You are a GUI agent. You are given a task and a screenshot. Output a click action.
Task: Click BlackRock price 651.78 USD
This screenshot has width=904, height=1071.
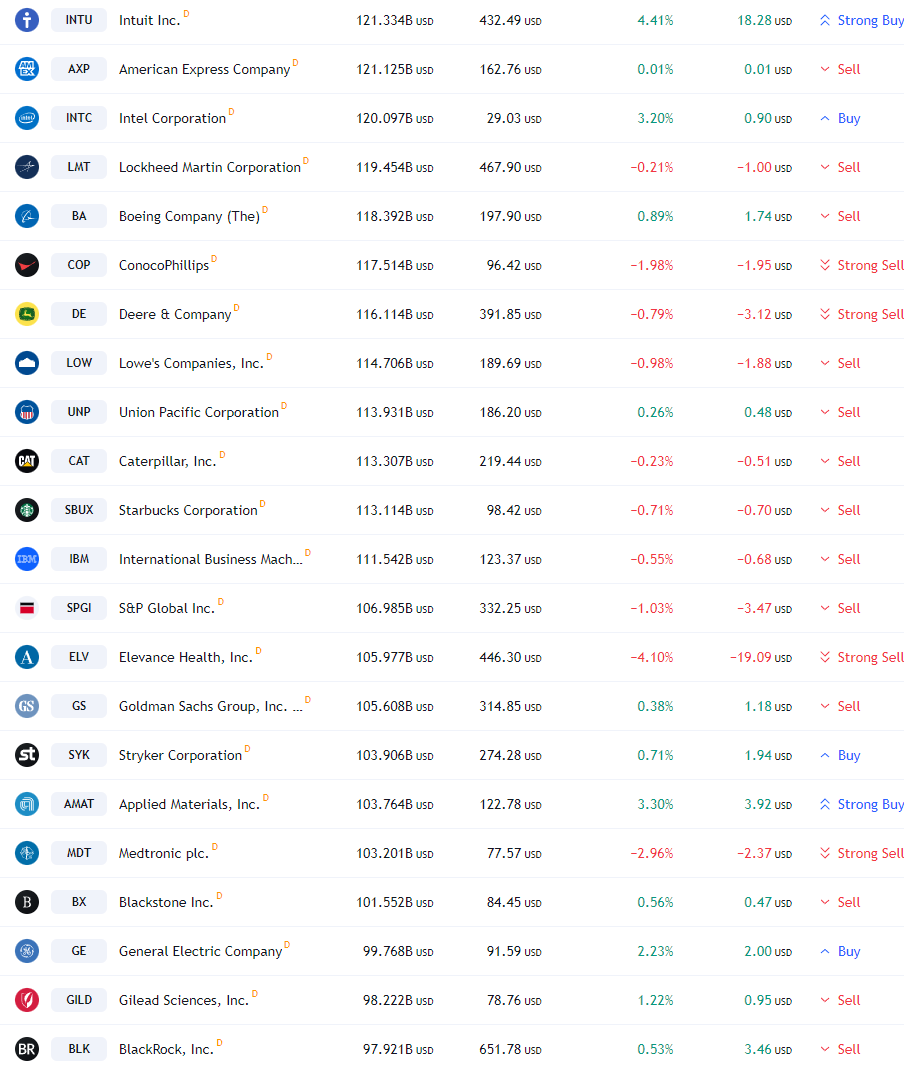(x=510, y=1049)
